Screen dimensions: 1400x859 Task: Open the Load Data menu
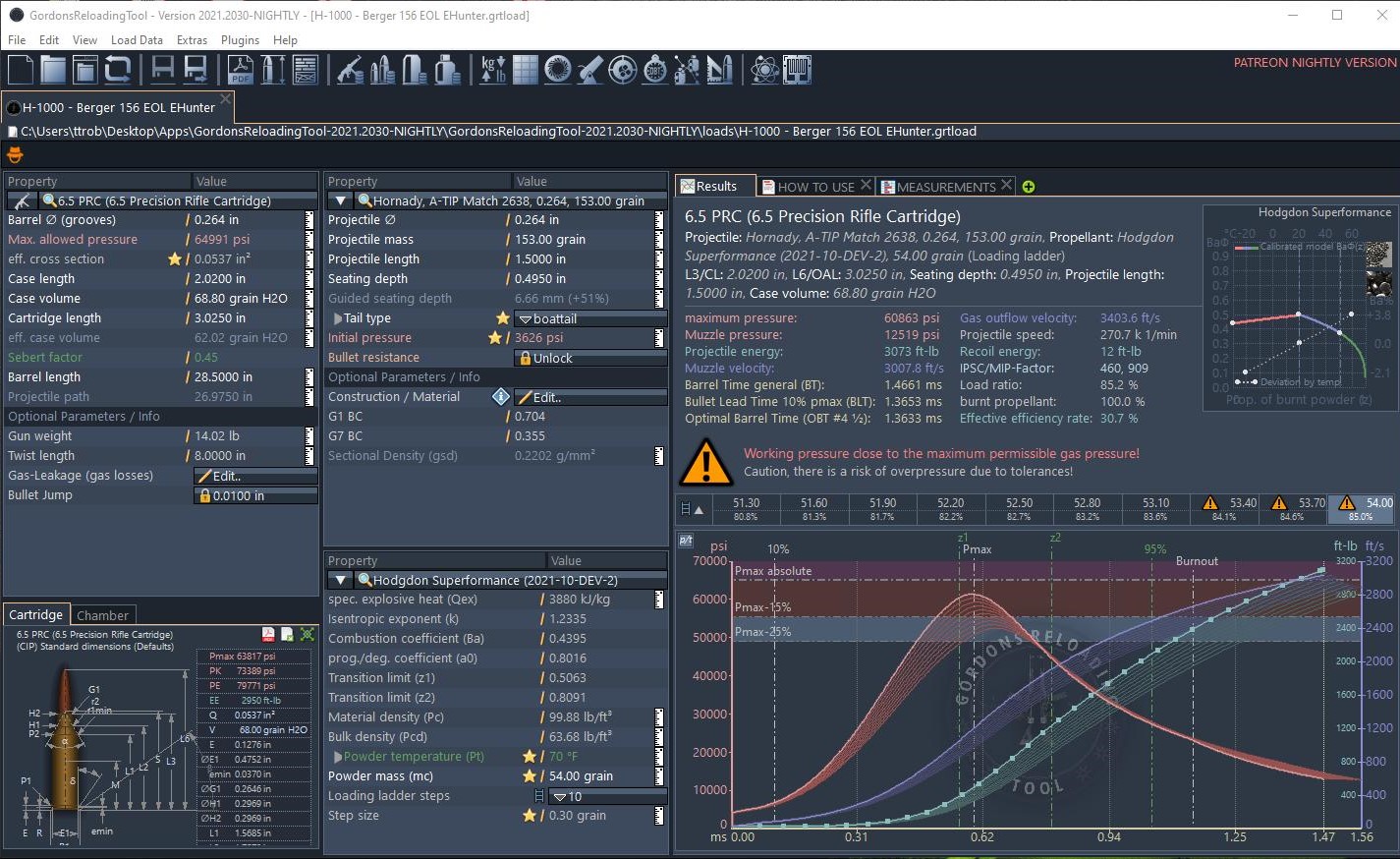pos(137,40)
